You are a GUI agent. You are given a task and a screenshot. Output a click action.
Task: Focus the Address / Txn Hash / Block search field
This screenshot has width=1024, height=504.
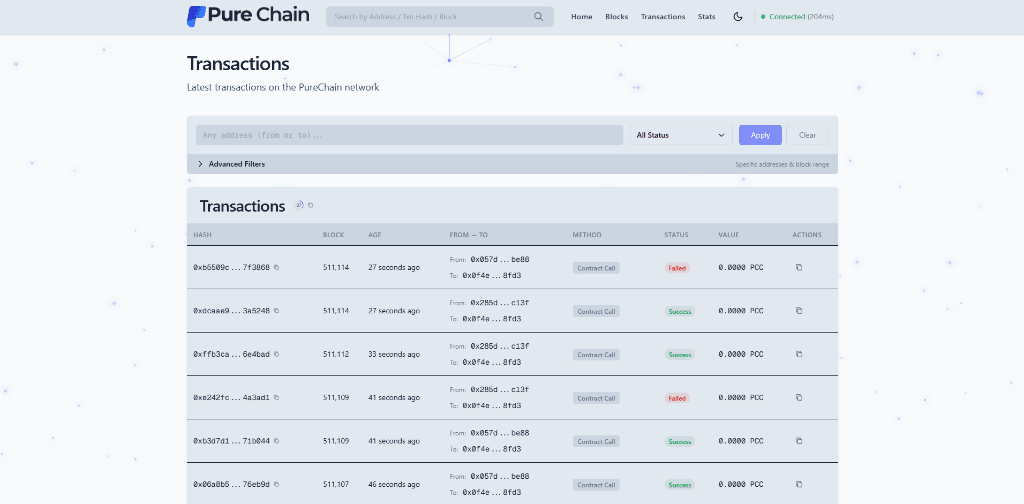point(440,16)
